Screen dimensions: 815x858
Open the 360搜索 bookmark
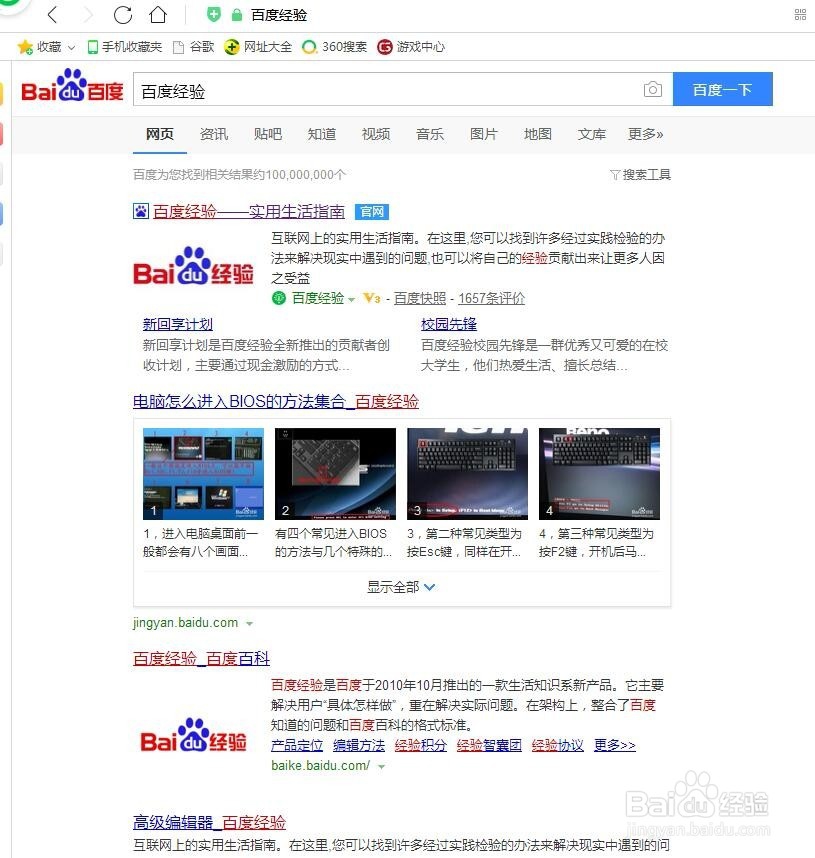334,47
